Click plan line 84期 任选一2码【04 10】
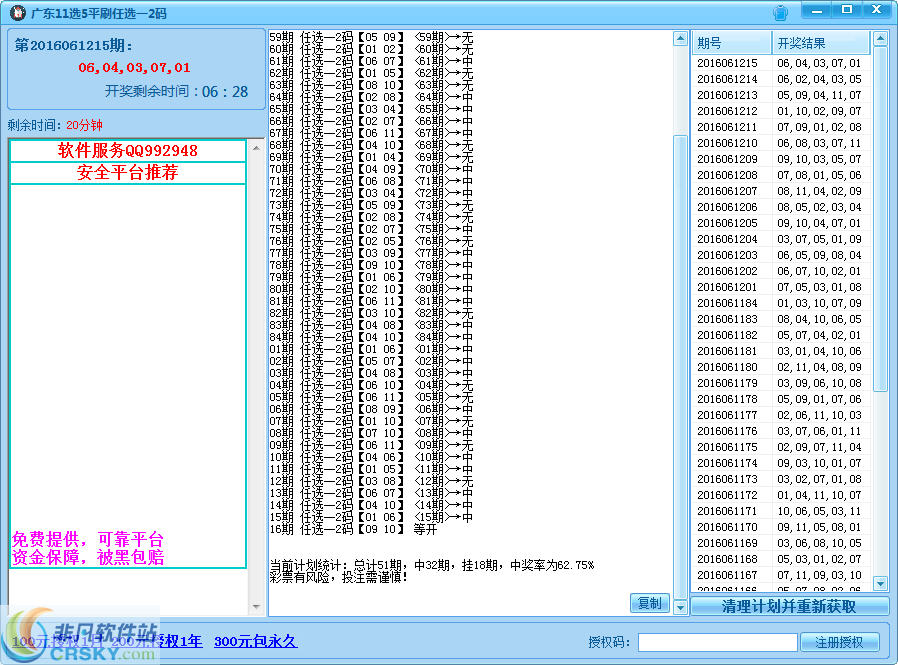 click(x=372, y=337)
